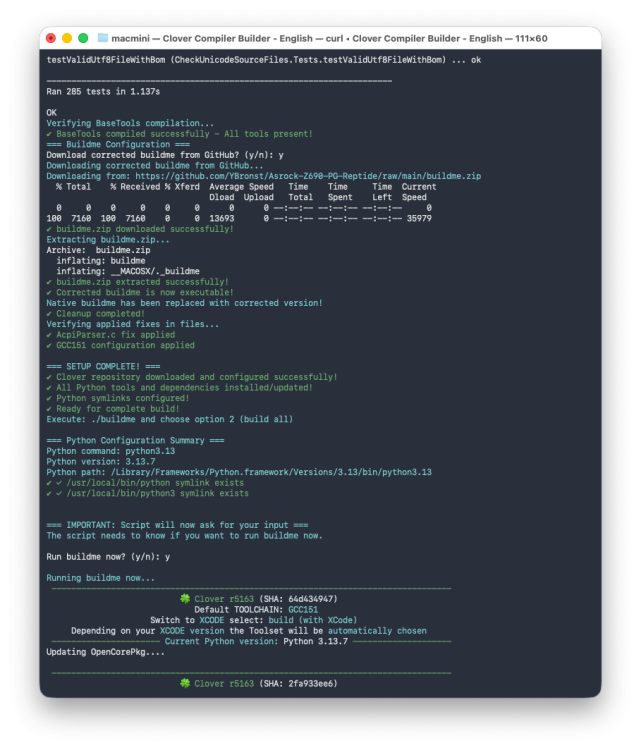The width and height of the screenshot is (641, 750).
Task: Click 'Run buildme now? (y/n): y' prompt
Action: tap(108, 557)
